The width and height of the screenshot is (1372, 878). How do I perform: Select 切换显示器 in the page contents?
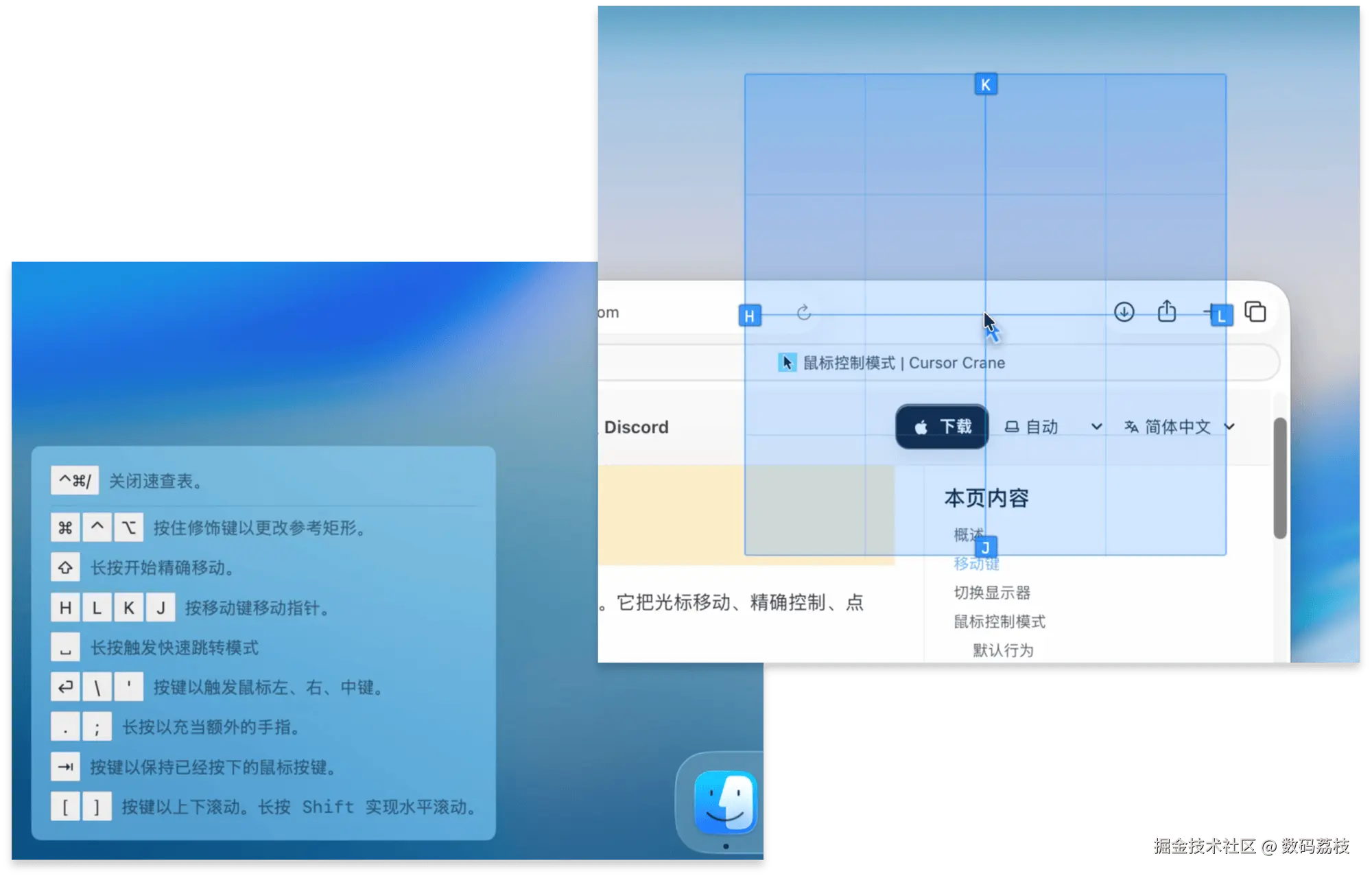992,593
